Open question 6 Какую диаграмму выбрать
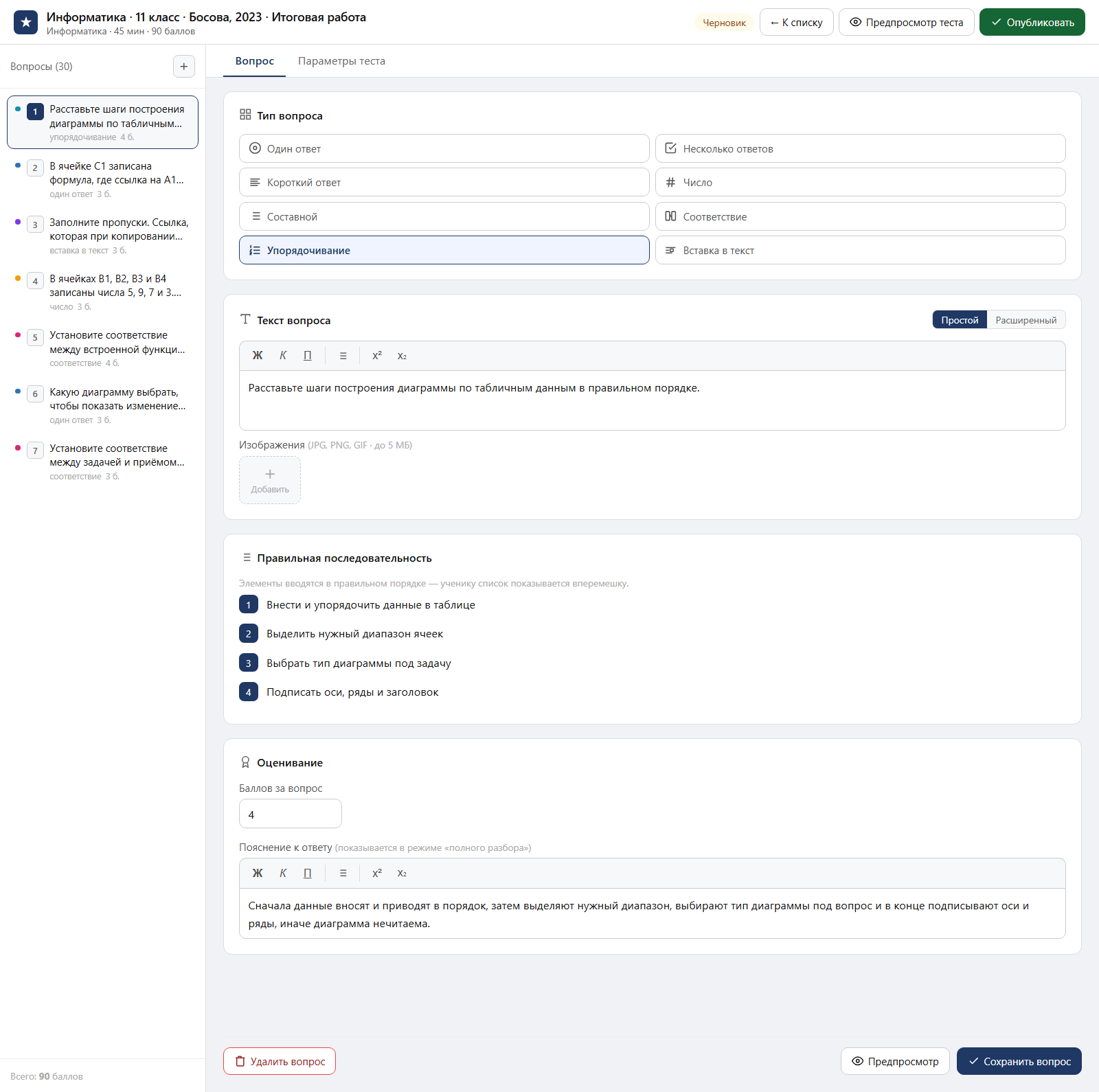 102,405
